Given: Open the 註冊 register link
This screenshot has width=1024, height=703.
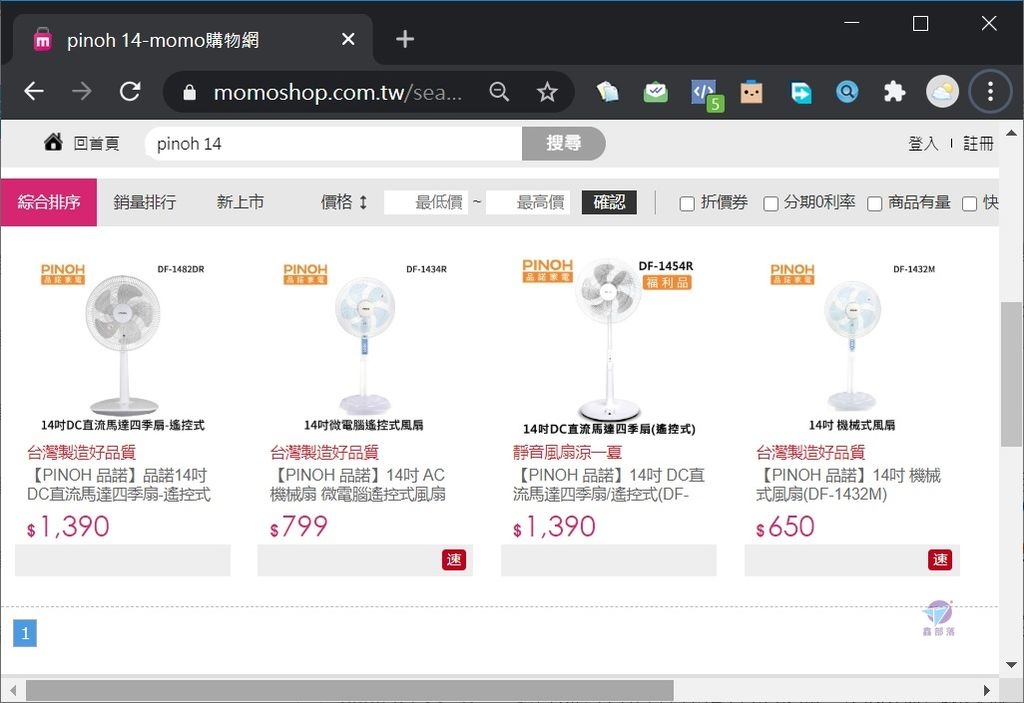Looking at the screenshot, I should click(x=978, y=144).
